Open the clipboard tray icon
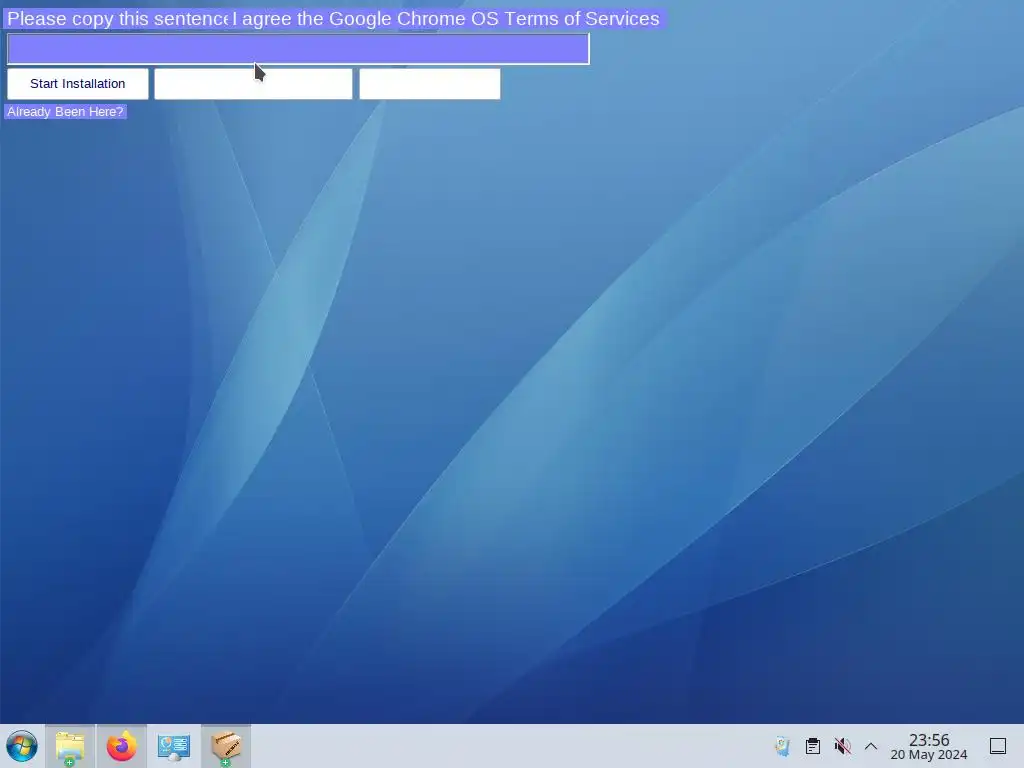 tap(812, 746)
